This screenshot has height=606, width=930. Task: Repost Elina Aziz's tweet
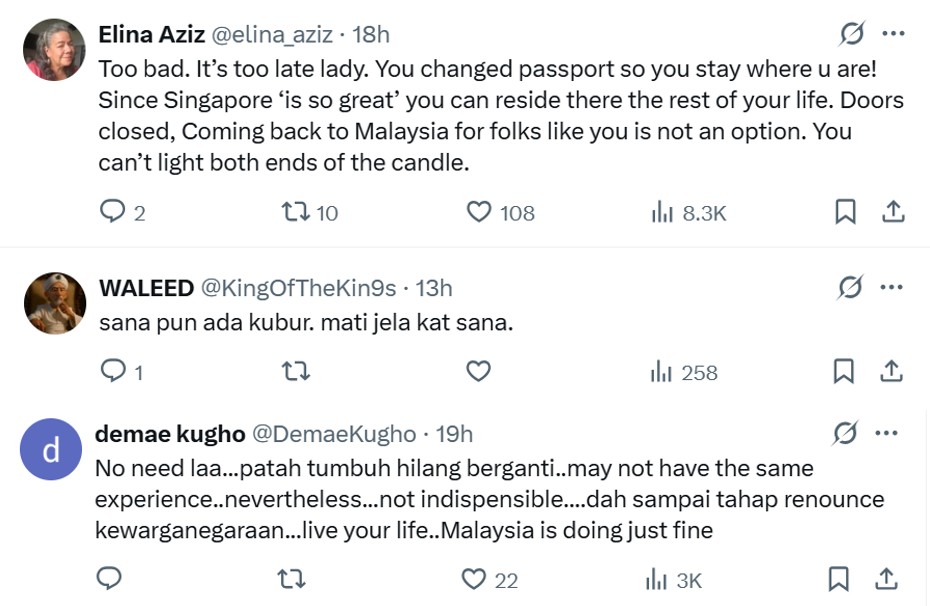294,212
